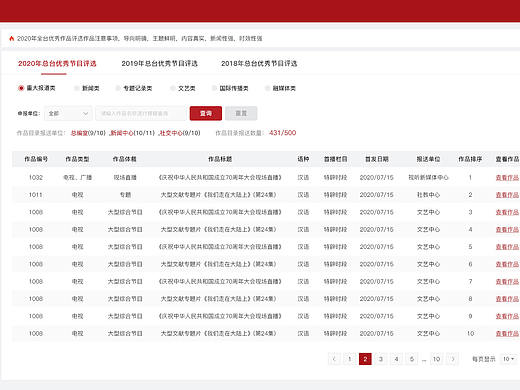Go to the previous page with left arrow
Image resolution: width=520 pixels, height=390 pixels.
pyautogui.click(x=334, y=359)
